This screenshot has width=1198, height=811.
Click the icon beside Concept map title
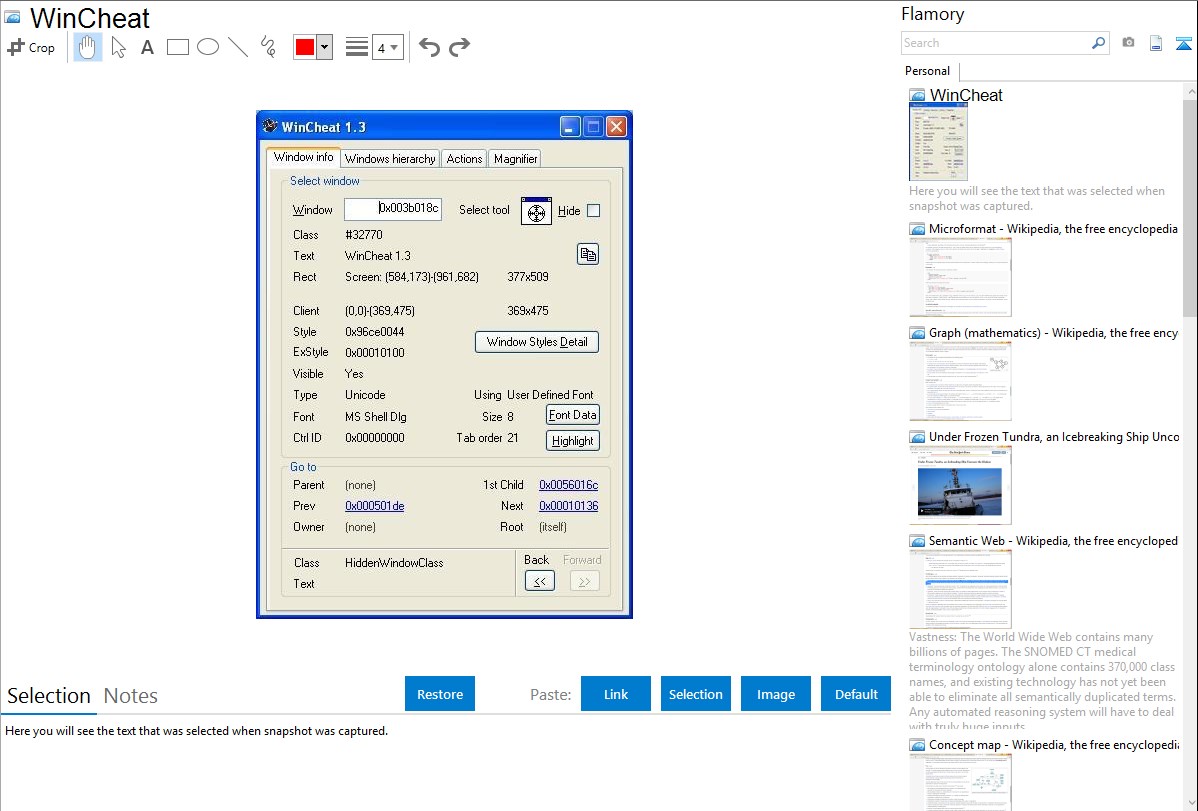(x=917, y=745)
